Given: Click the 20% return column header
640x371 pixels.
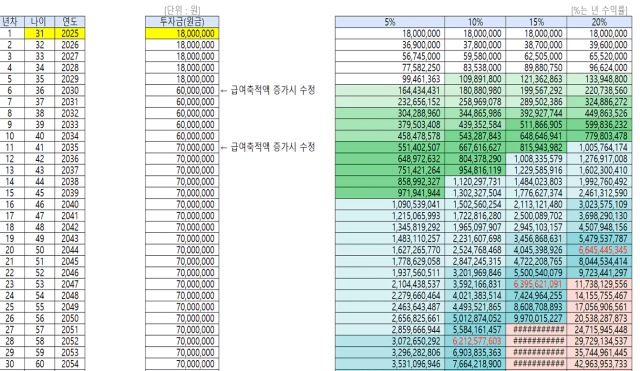Looking at the screenshot, I should click(599, 22).
